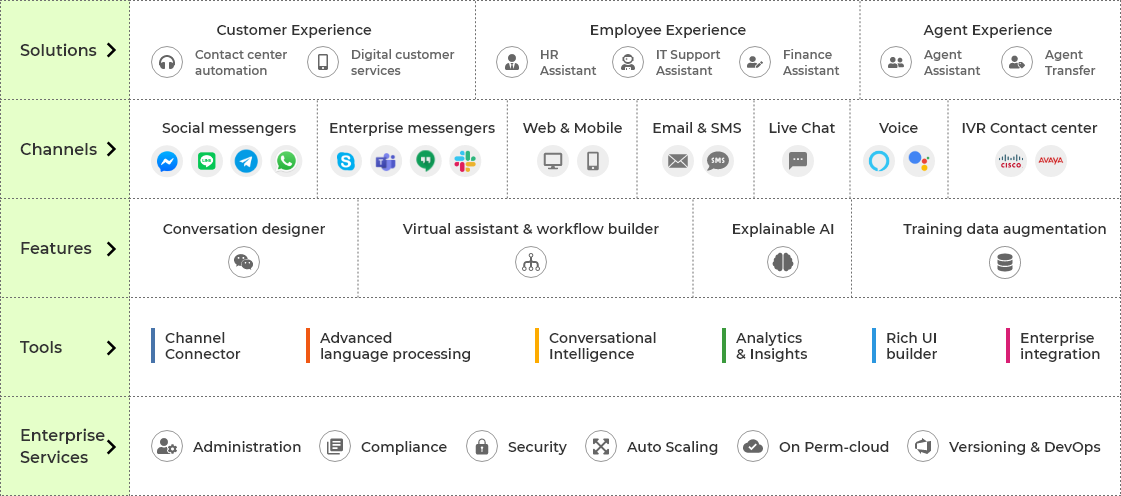
Task: Click the Facebook Messenger icon
Action: point(168,161)
